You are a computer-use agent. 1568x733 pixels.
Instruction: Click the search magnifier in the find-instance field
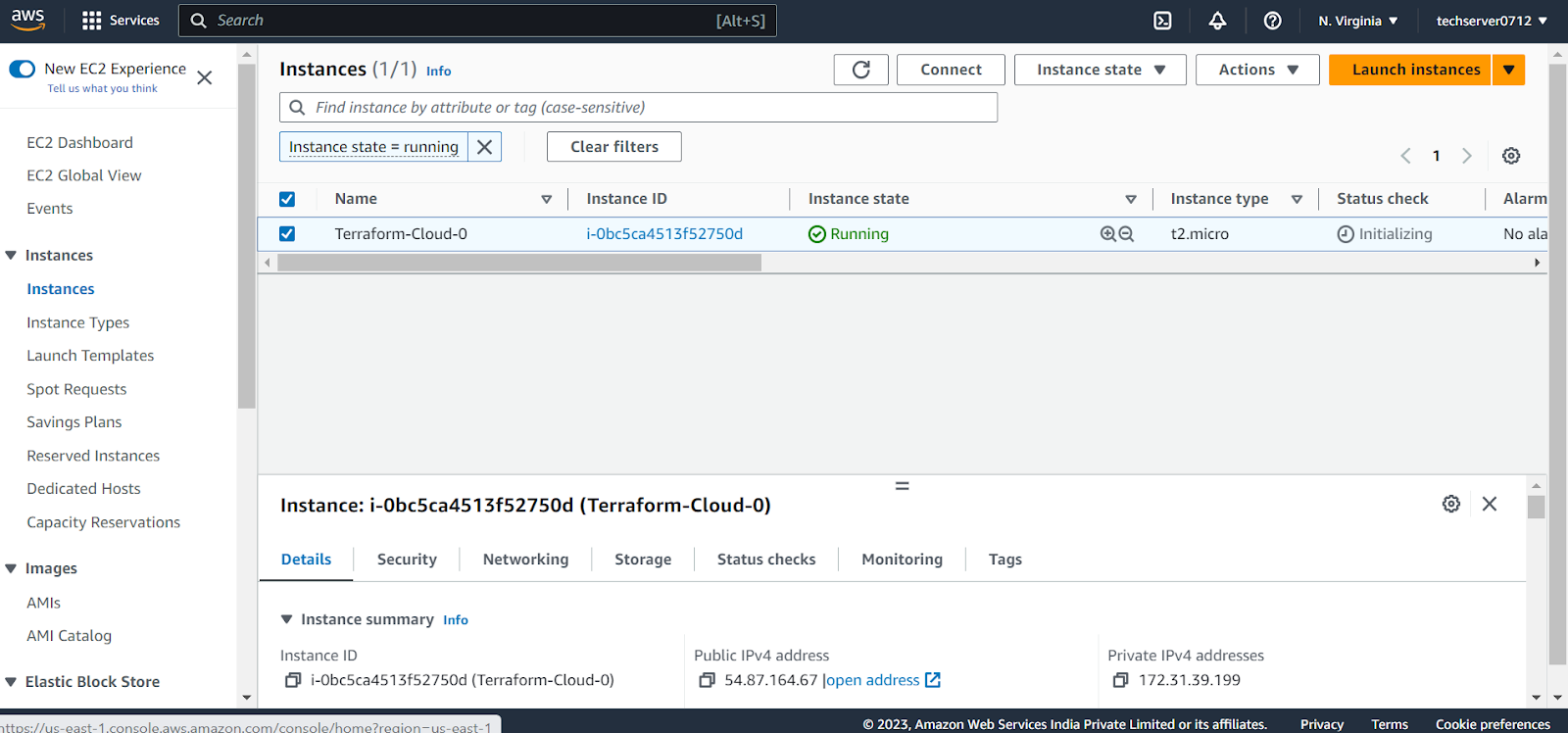tap(297, 108)
